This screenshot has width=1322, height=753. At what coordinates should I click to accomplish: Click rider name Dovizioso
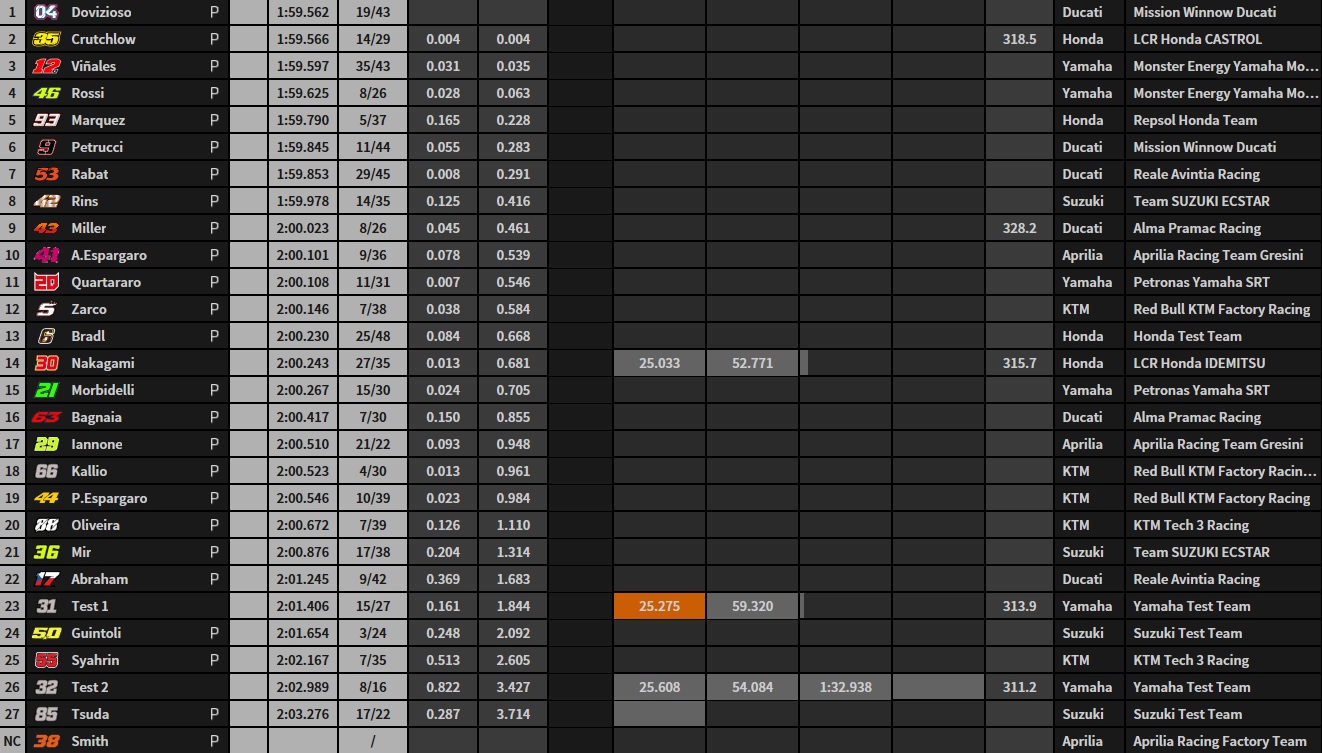101,12
